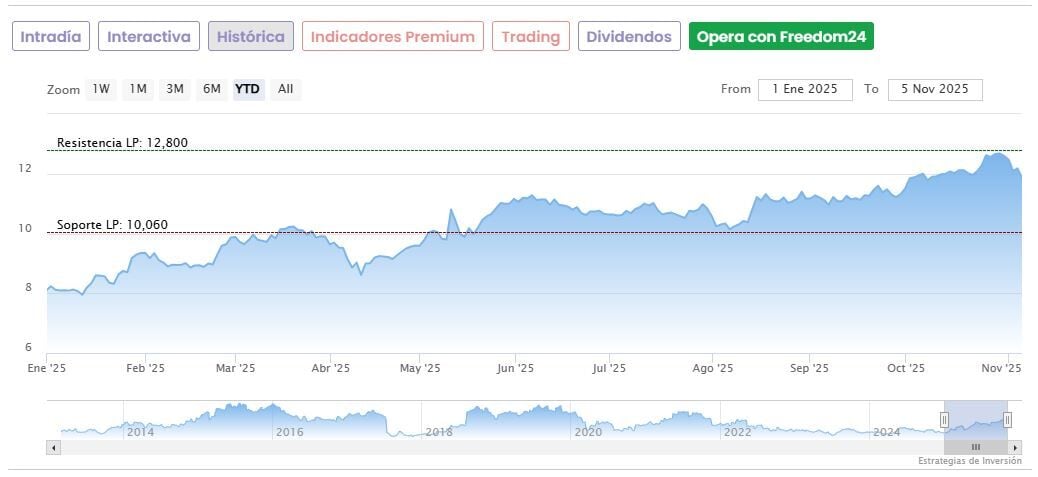Open the Dividendos tab
Image resolution: width=1038 pixels, height=477 pixels.
[x=629, y=37]
